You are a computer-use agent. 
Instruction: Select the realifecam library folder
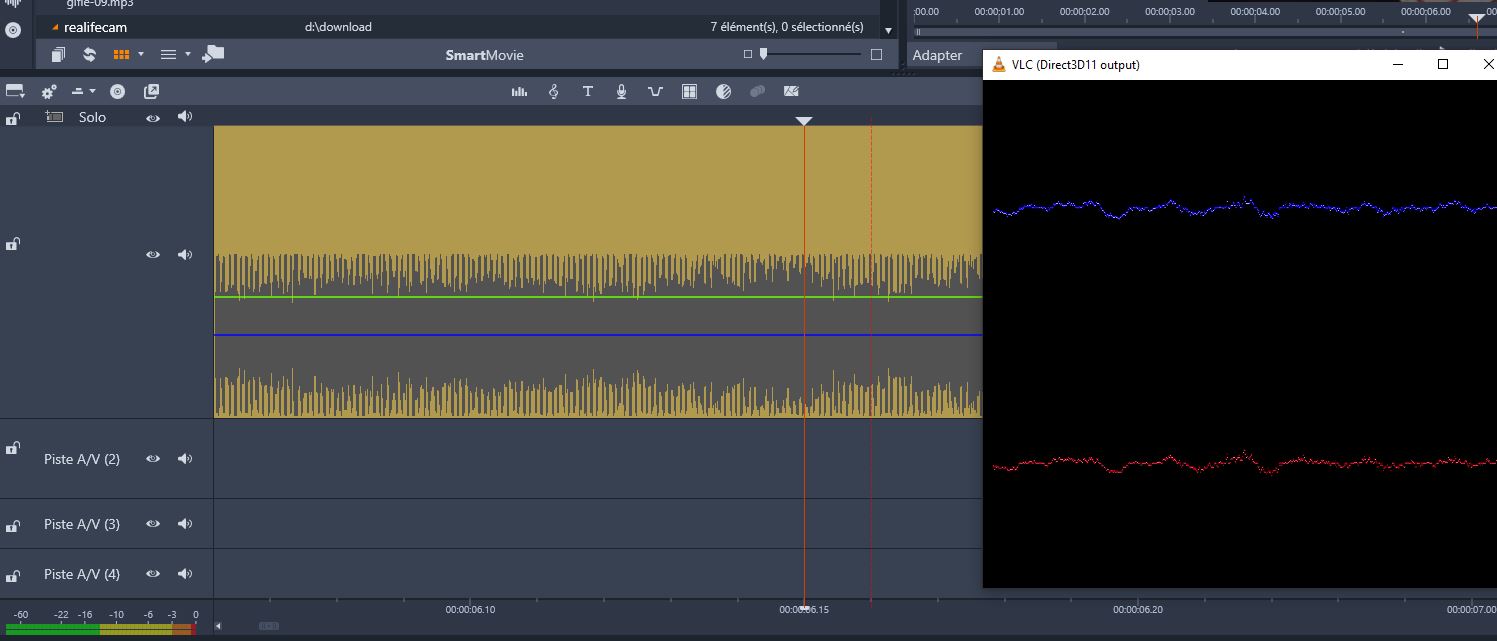point(95,27)
